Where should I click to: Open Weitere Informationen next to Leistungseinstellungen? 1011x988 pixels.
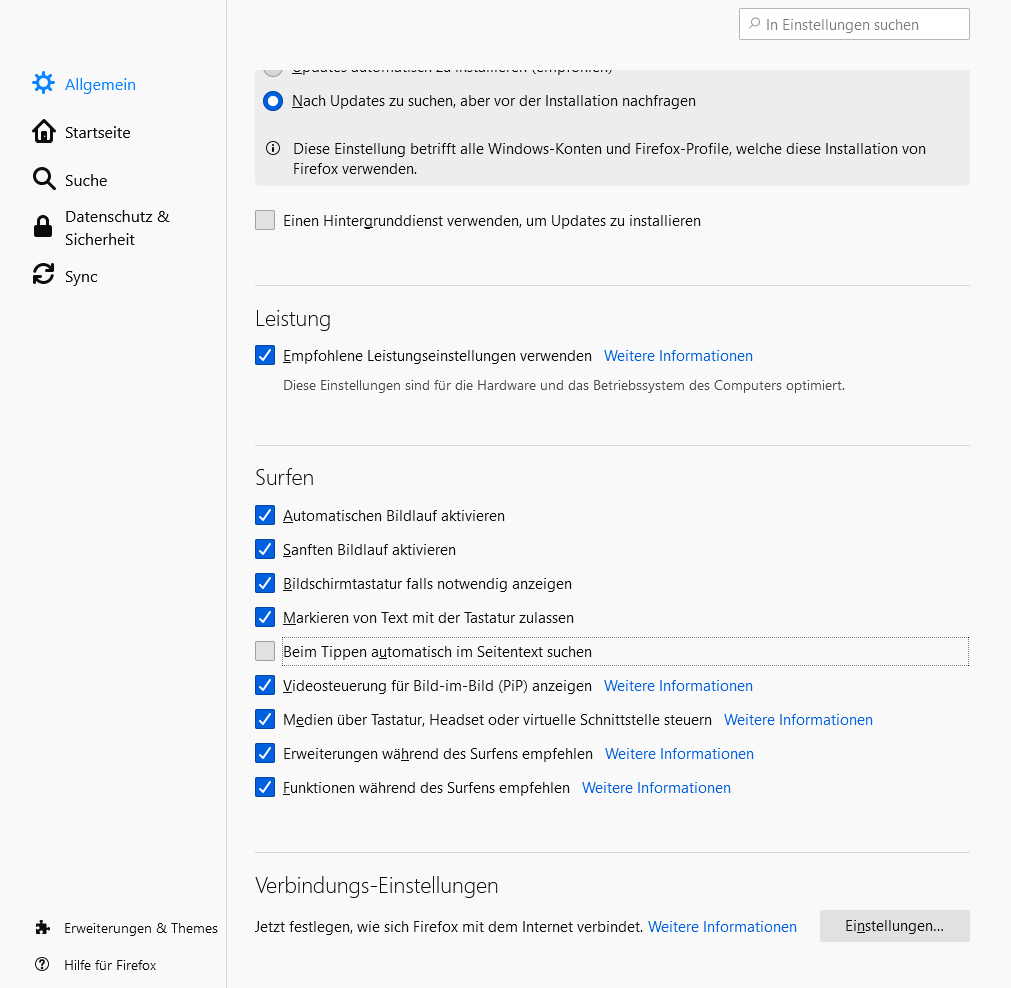[678, 356]
